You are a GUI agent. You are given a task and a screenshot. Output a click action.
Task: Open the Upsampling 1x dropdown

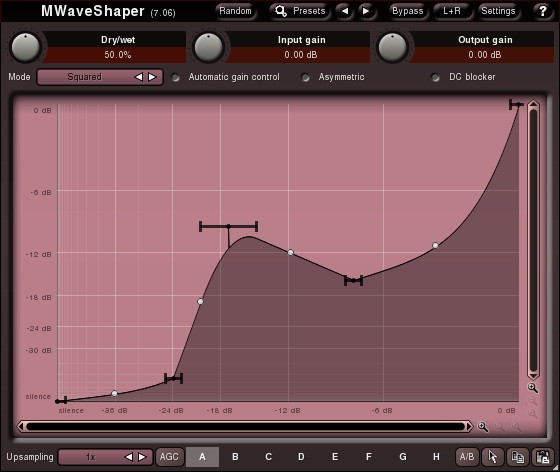(106, 457)
